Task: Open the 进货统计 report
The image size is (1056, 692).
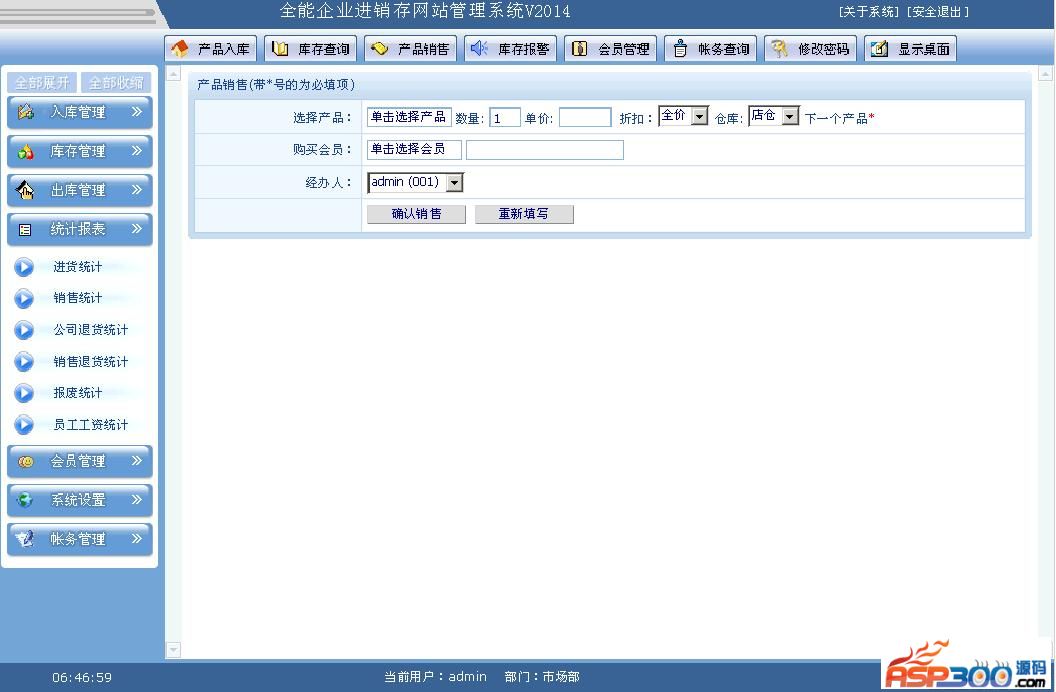Action: pyautogui.click(x=78, y=267)
